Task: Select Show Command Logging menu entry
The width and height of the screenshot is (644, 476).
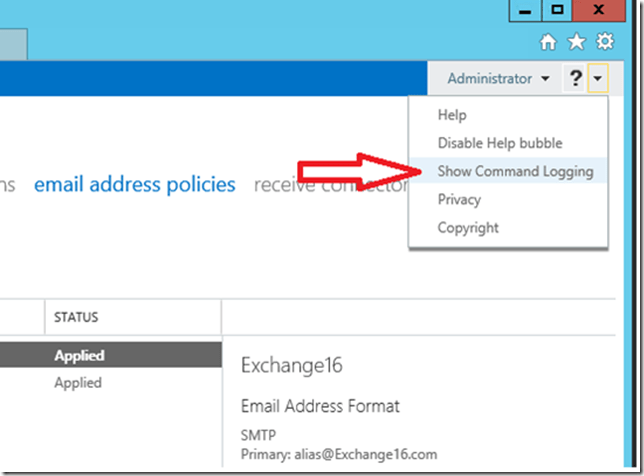Action: coord(515,171)
